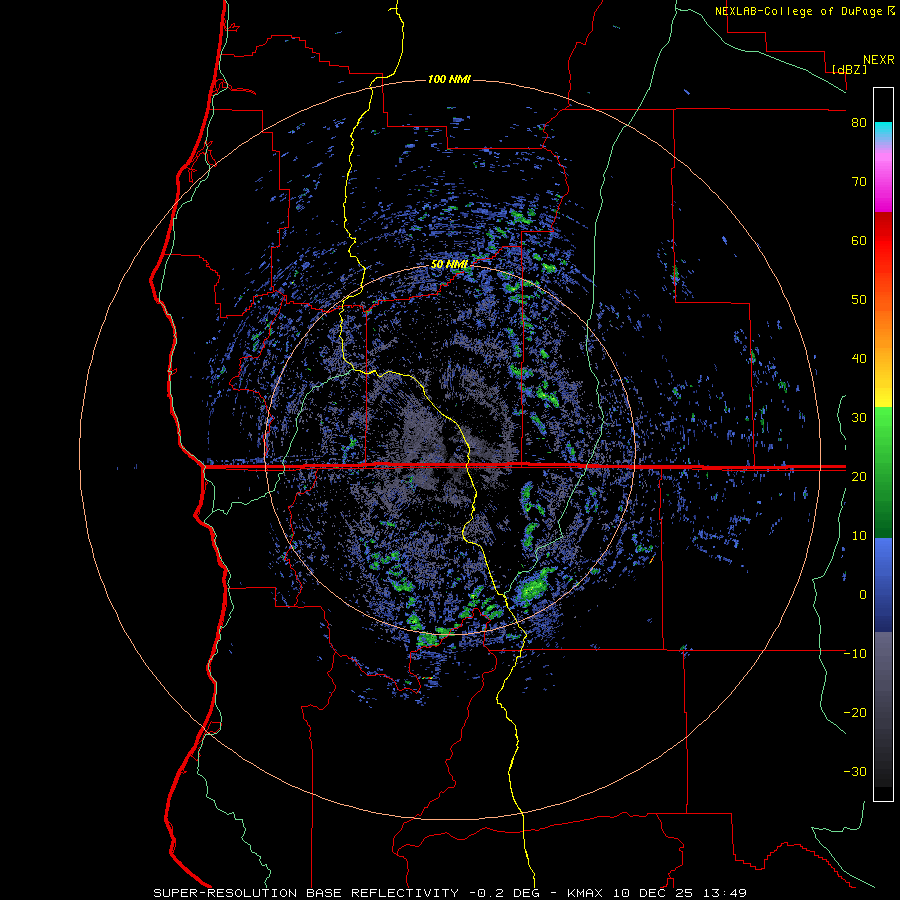The width and height of the screenshot is (900, 900).
Task: Click the 60 value on the dBZ scale
Action: click(859, 240)
